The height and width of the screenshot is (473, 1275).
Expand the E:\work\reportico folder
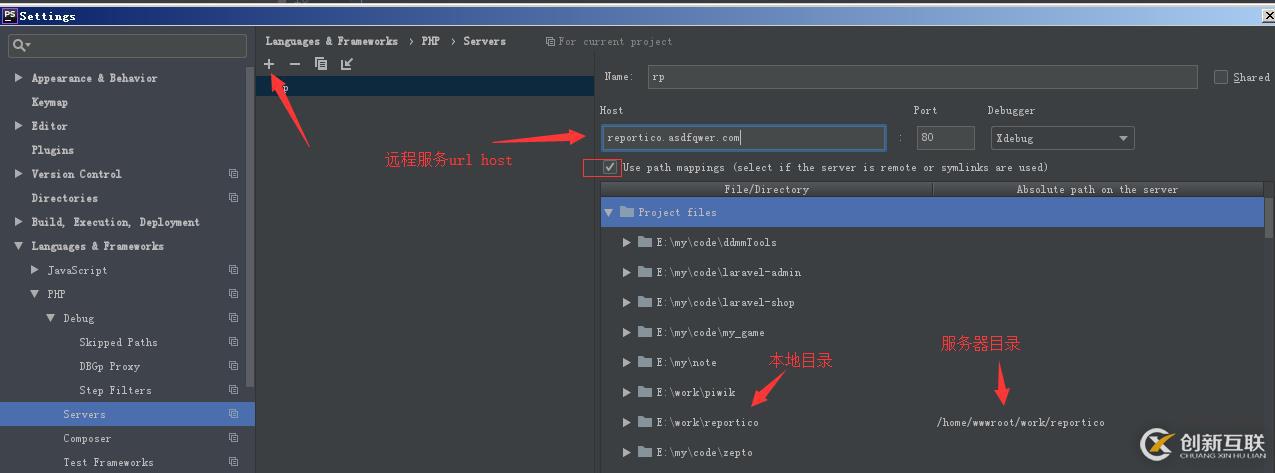point(627,422)
